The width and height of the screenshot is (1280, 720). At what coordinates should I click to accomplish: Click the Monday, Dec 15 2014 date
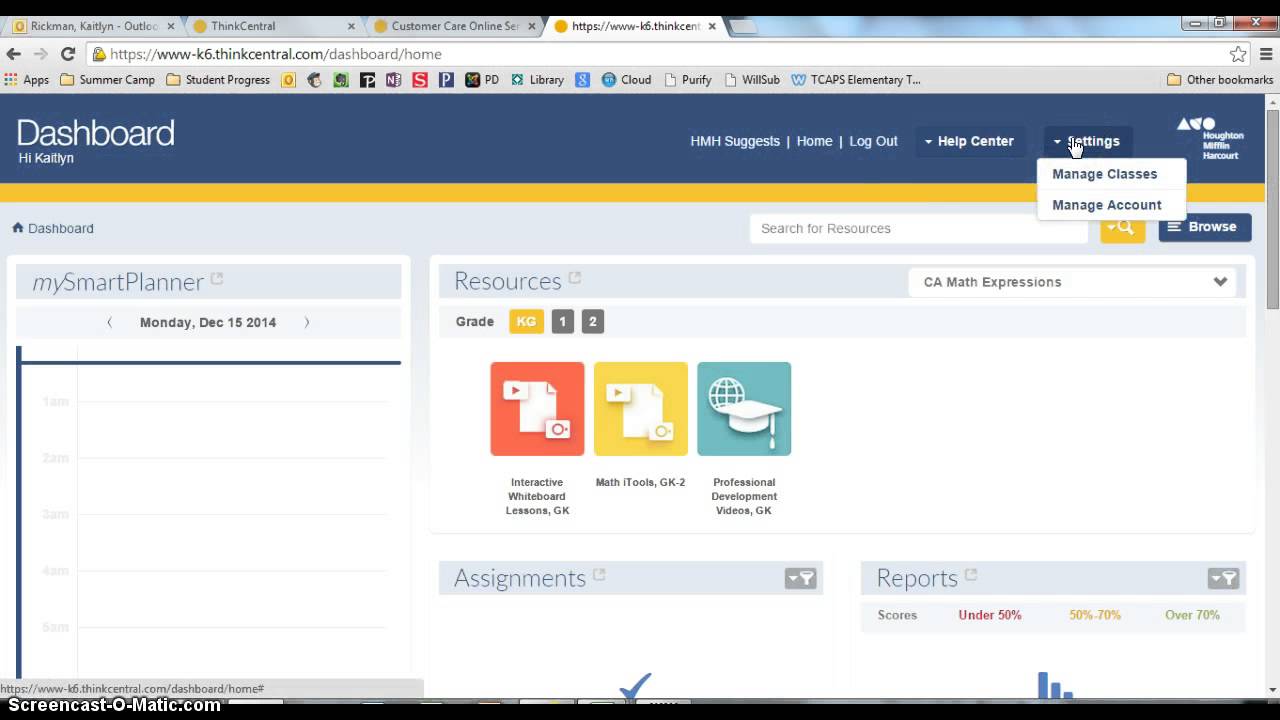click(208, 322)
